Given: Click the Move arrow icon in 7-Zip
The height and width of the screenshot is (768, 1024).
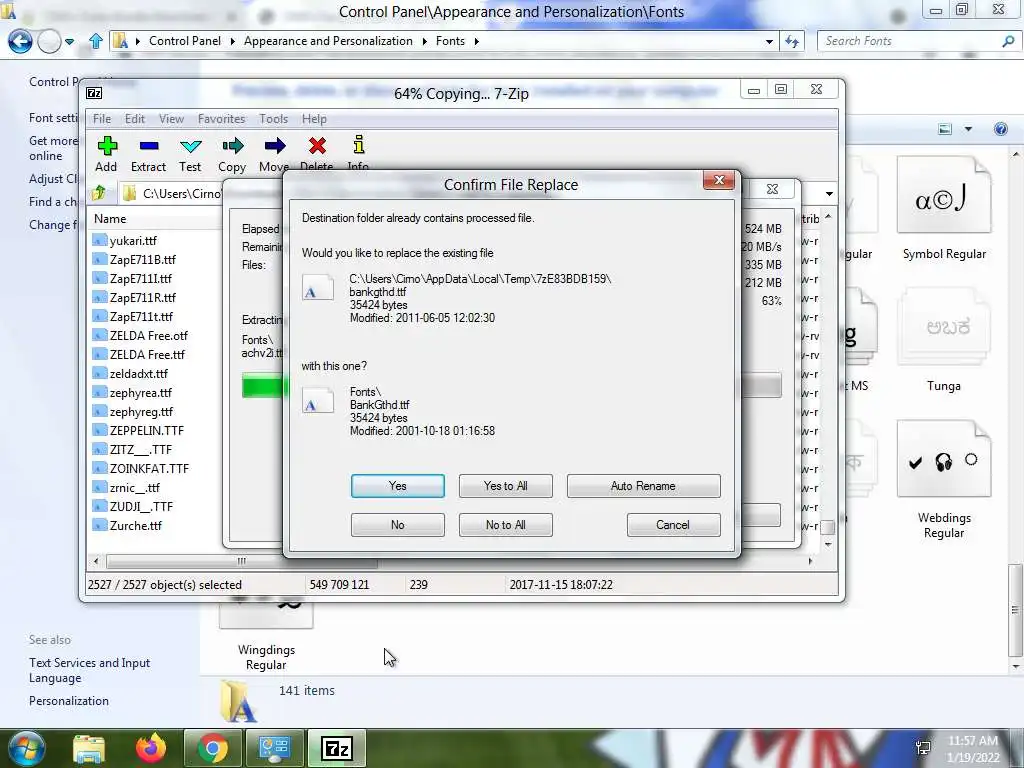Looking at the screenshot, I should point(275,146).
